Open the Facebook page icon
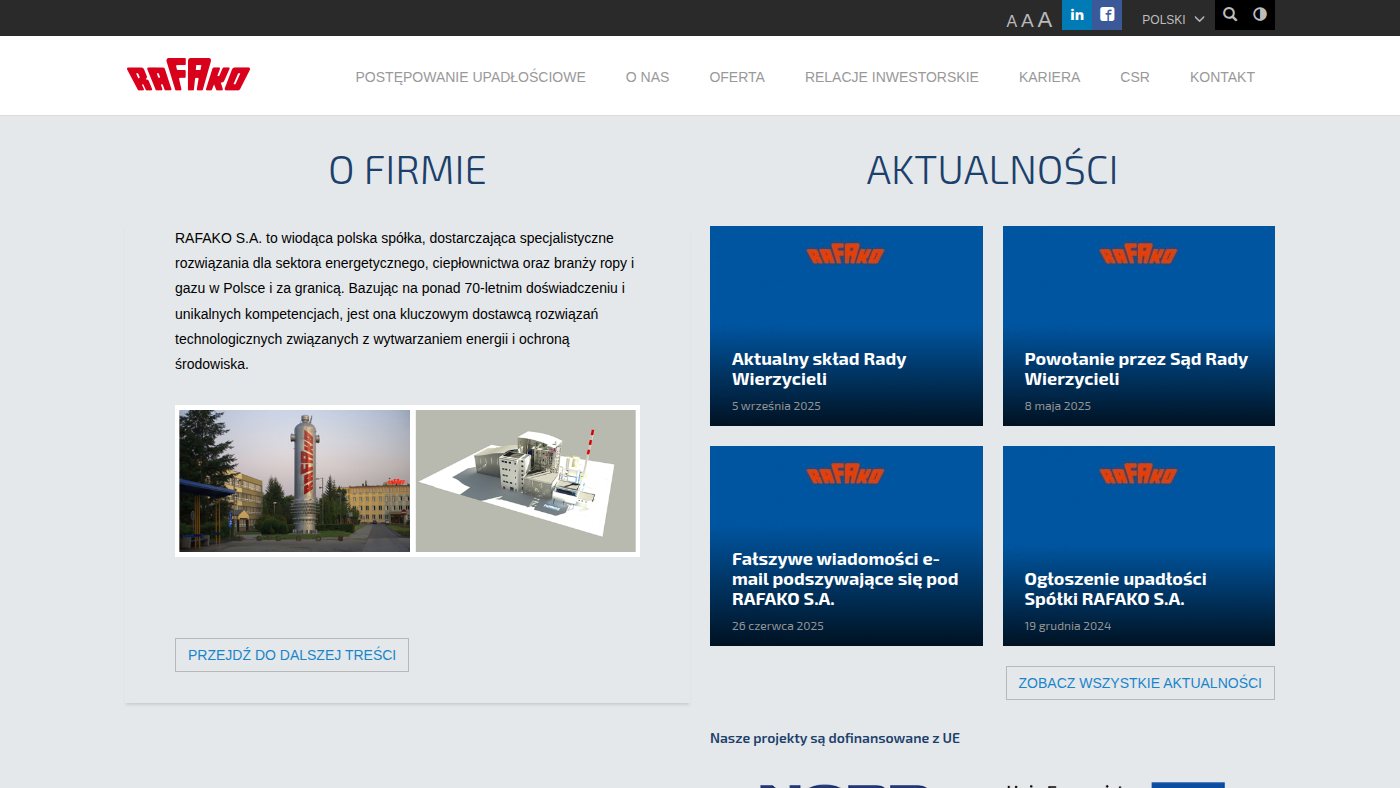The width and height of the screenshot is (1400, 788). pos(1107,15)
